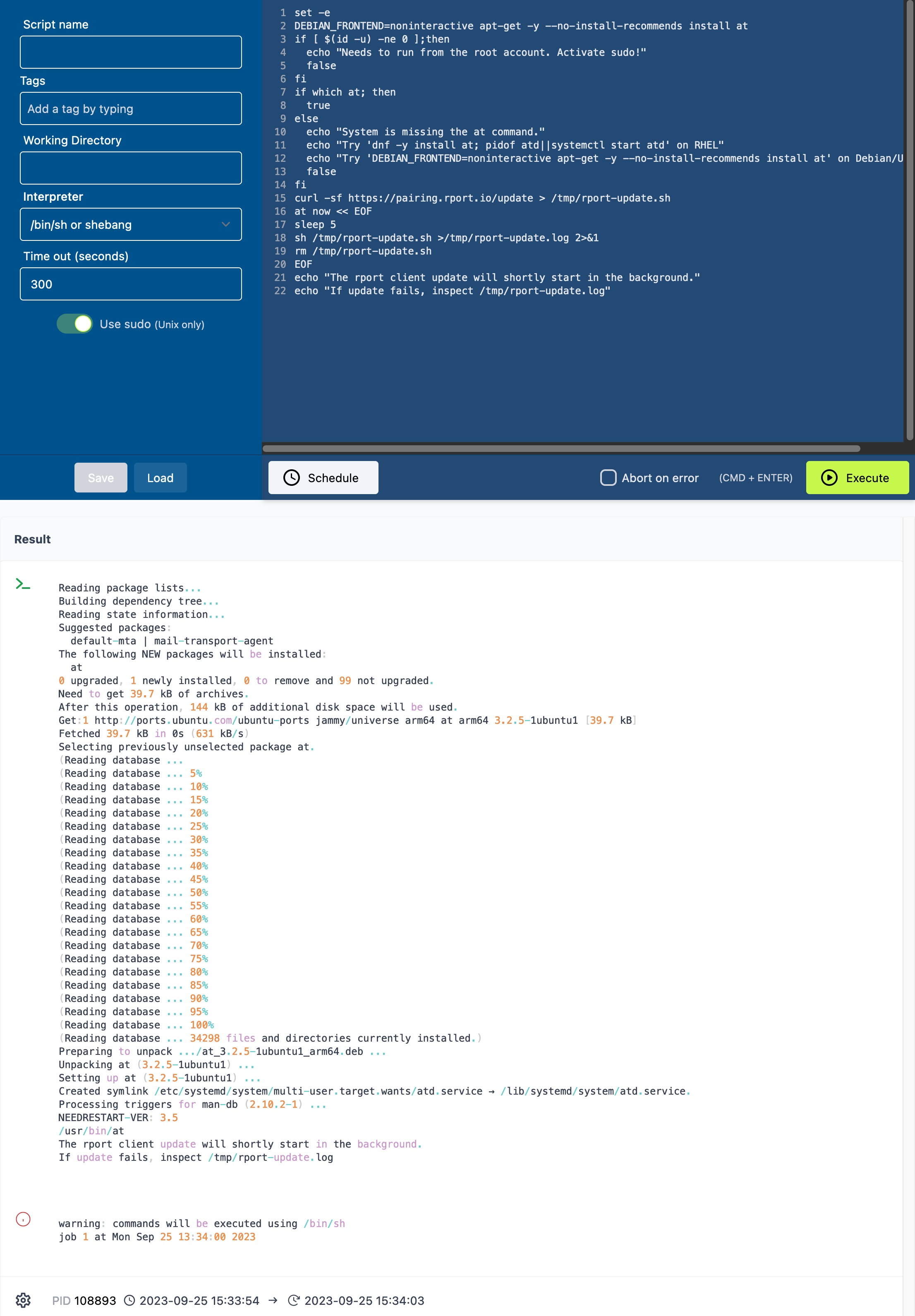
Task: Click the gear icon beside PID
Action: 23,1300
